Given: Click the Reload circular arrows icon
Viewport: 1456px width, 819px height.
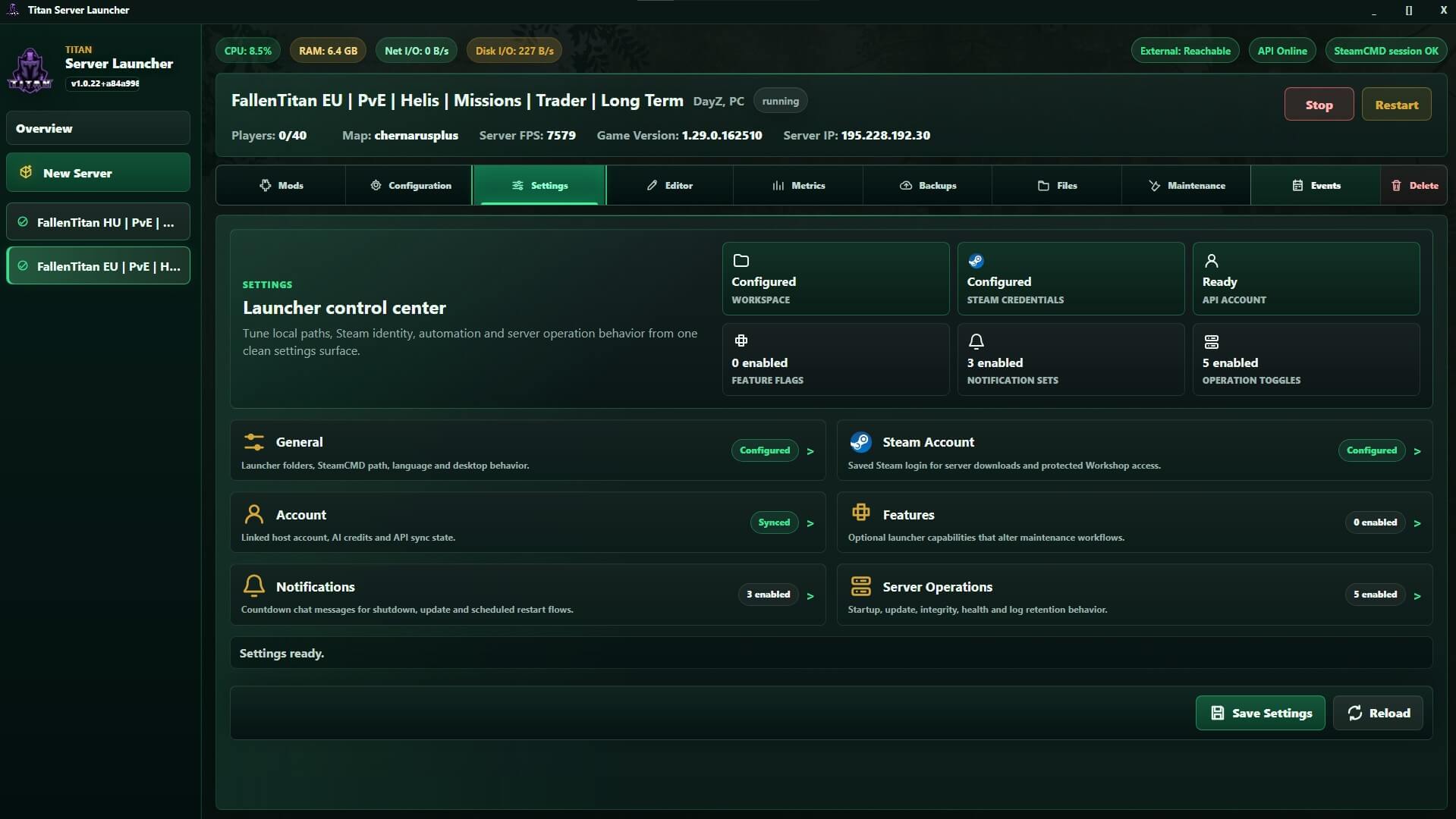Looking at the screenshot, I should [1355, 713].
